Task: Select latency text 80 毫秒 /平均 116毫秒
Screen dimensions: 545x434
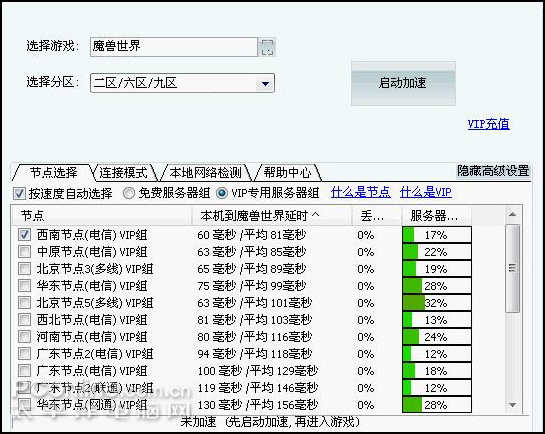Action: tap(254, 337)
